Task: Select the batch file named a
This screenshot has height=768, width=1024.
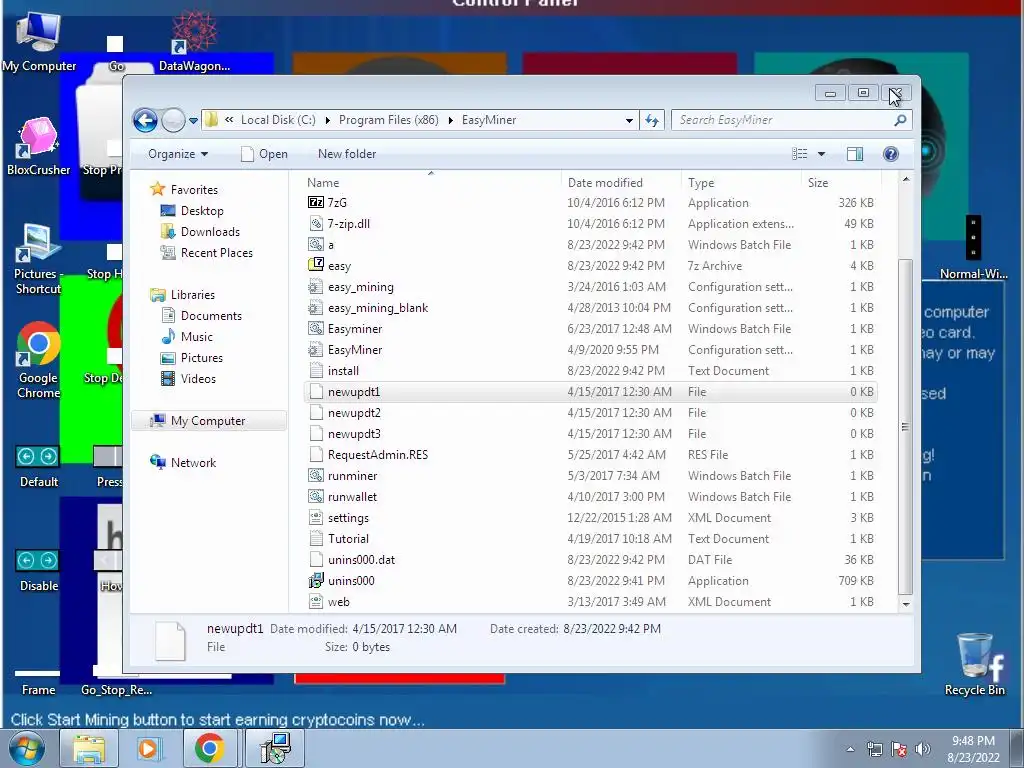Action: [x=330, y=245]
